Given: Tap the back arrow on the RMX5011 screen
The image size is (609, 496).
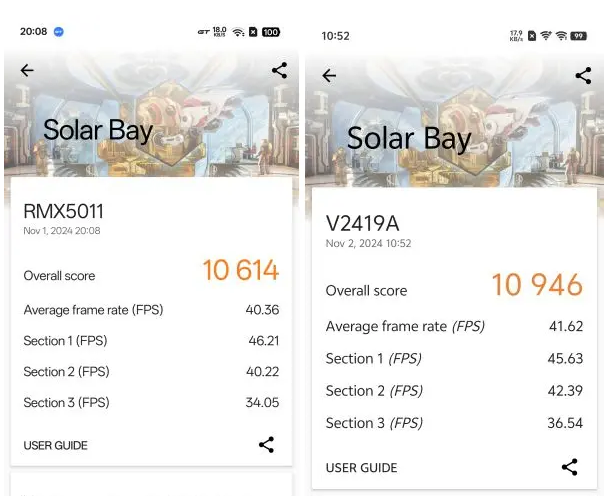Looking at the screenshot, I should 27,70.
